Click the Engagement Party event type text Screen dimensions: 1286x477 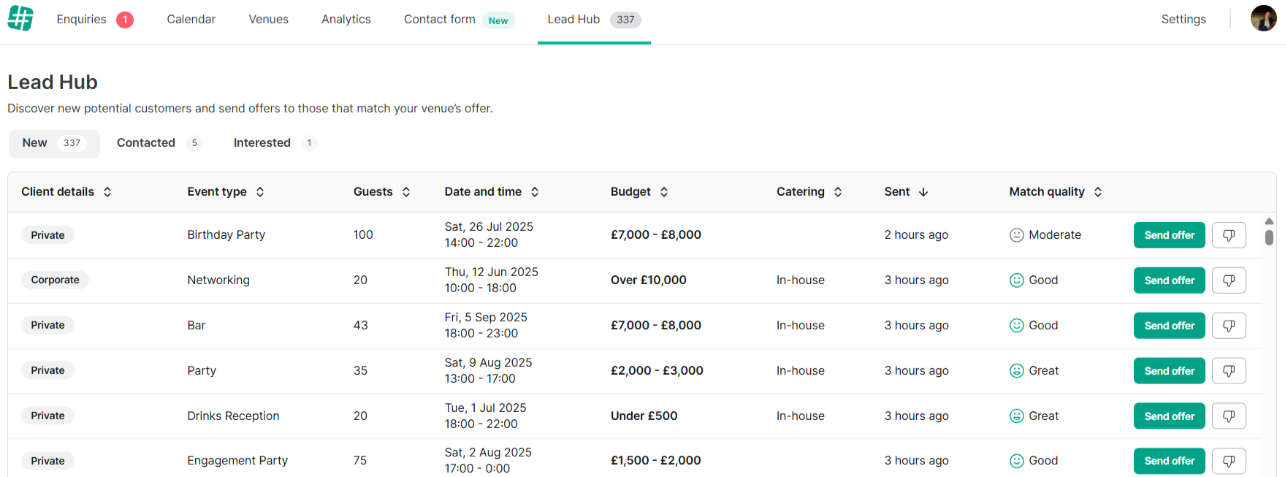coord(237,461)
